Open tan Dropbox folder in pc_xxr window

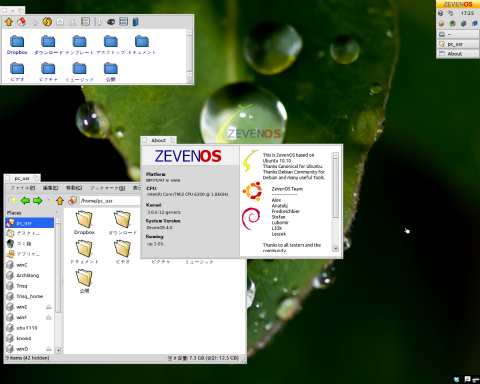[84, 222]
